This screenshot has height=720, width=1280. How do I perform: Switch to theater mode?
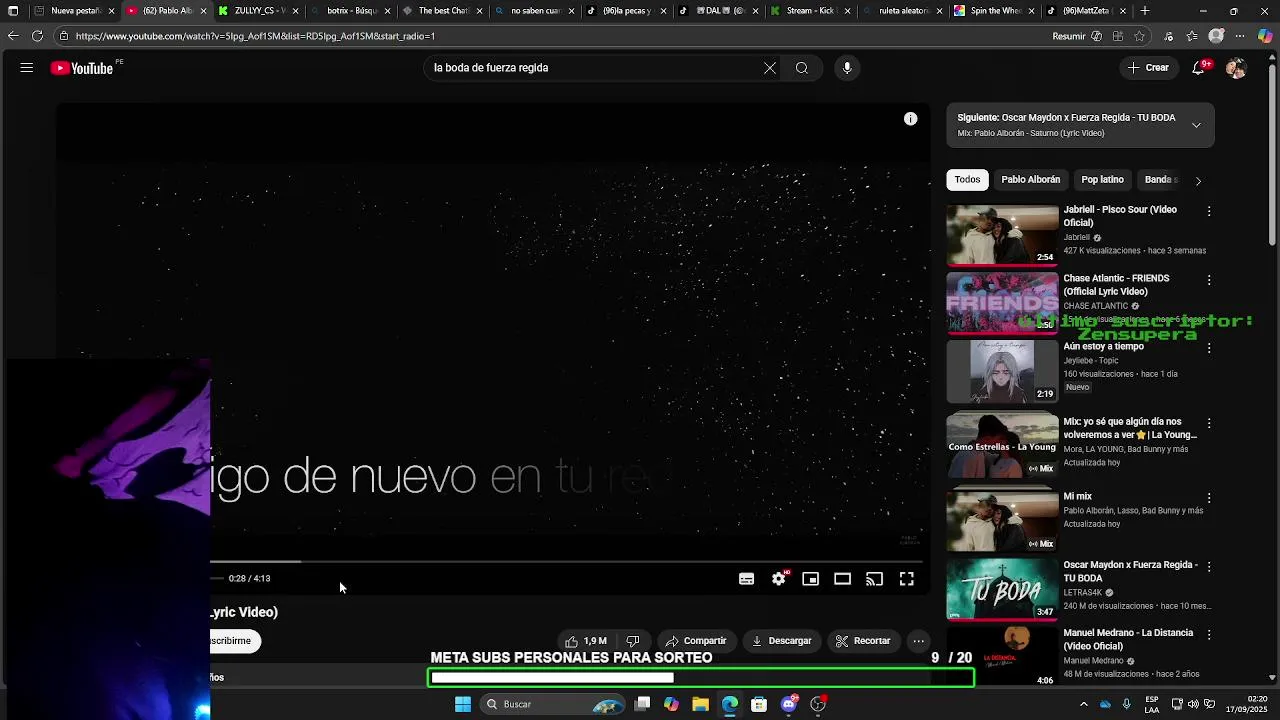pyautogui.click(x=843, y=579)
